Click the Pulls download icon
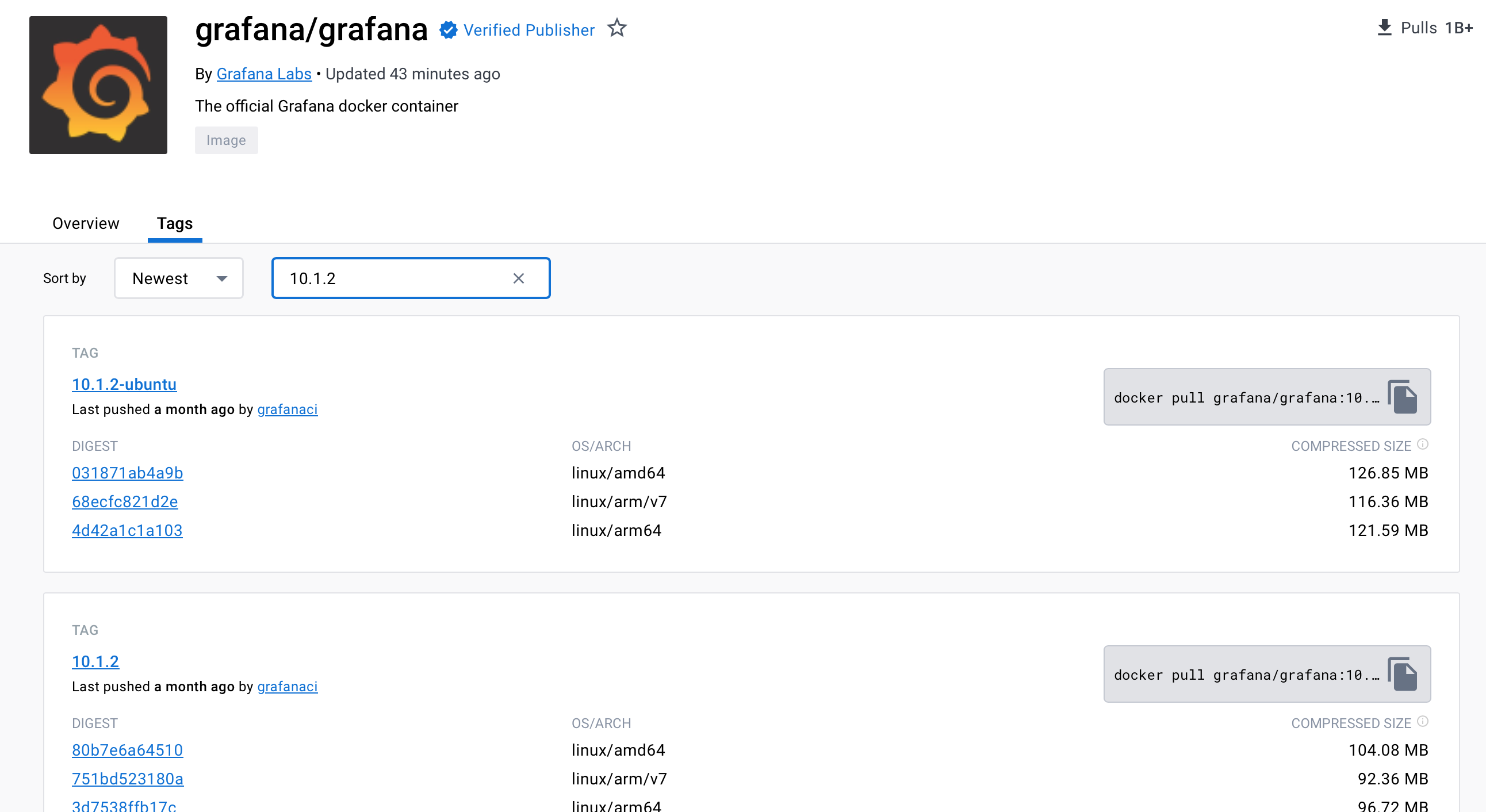This screenshot has height=812, width=1486. tap(1384, 26)
